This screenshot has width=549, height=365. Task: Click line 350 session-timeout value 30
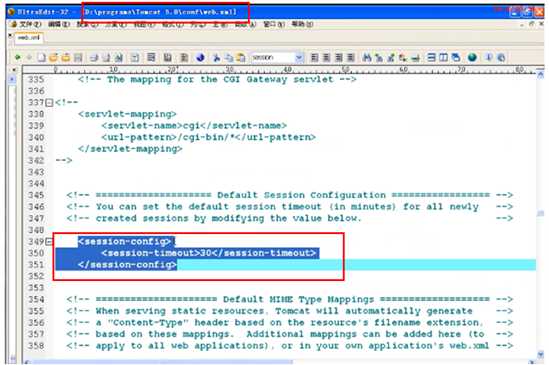(206, 253)
